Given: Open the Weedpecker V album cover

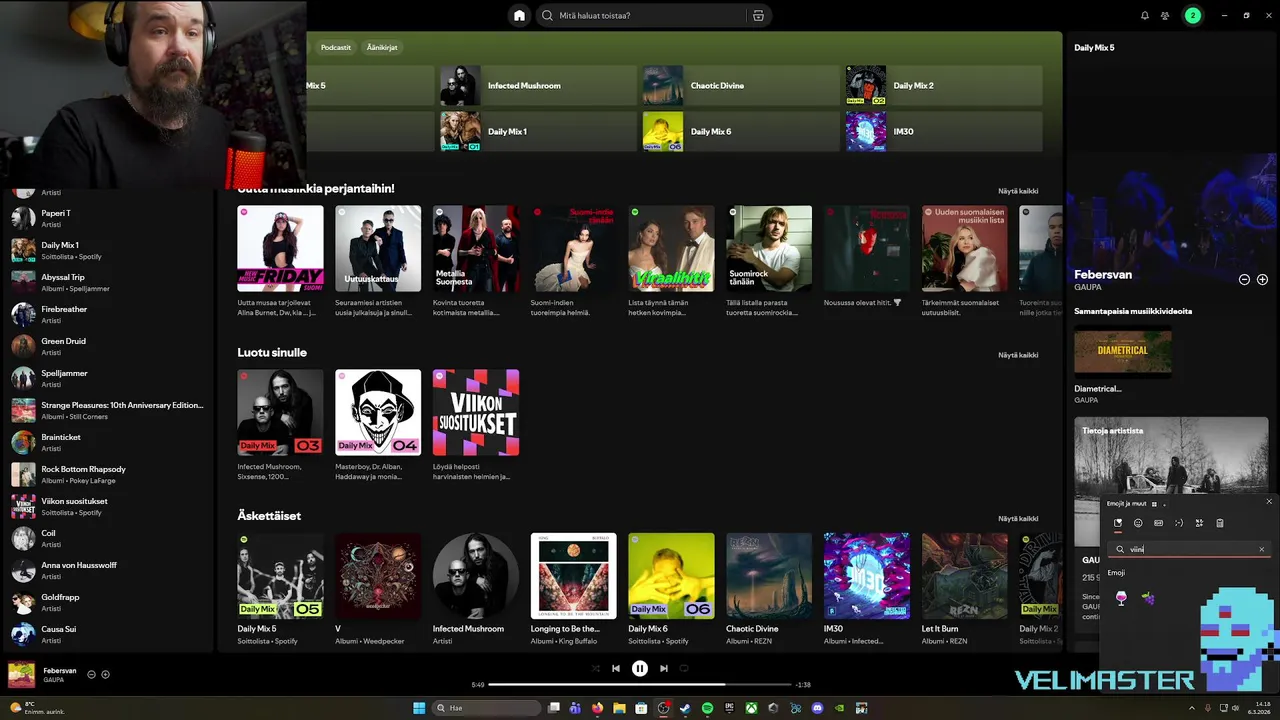Looking at the screenshot, I should click(378, 576).
